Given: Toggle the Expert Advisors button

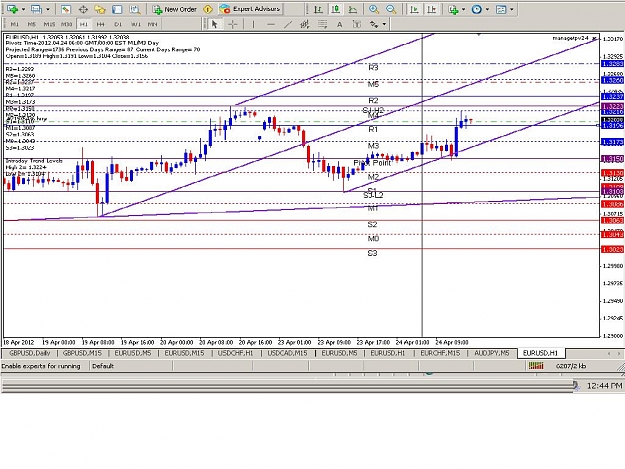Looking at the screenshot, I should [x=250, y=9].
